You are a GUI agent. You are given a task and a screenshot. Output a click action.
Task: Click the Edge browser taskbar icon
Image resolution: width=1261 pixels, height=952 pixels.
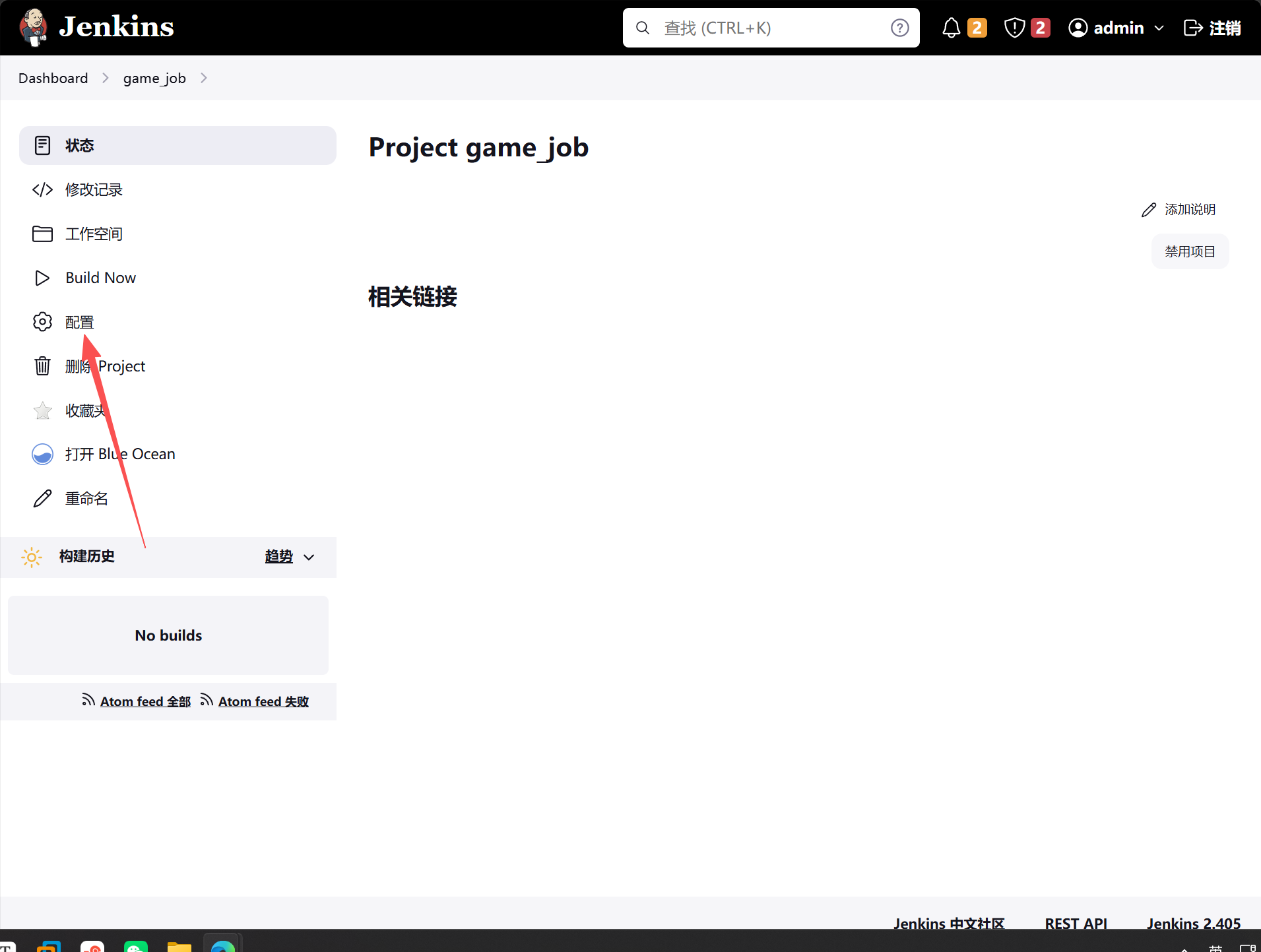(223, 946)
